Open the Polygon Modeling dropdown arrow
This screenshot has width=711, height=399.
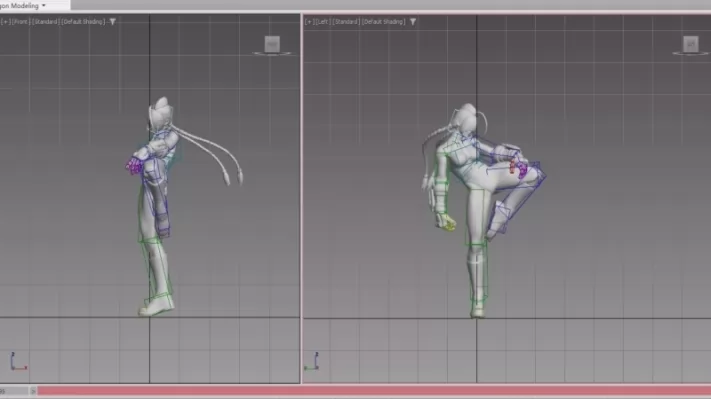click(44, 5)
